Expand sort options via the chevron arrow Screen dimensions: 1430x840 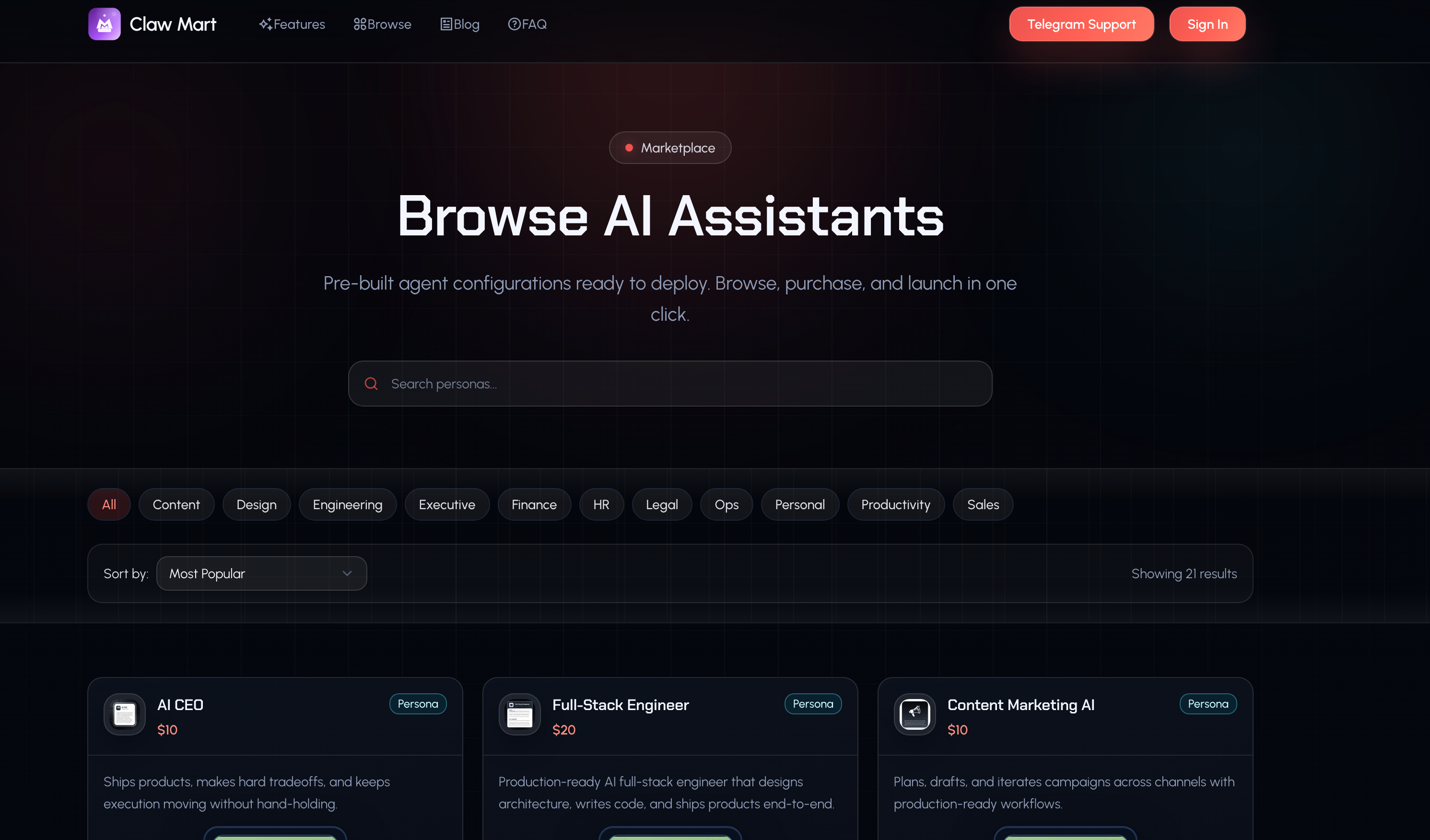tap(347, 573)
